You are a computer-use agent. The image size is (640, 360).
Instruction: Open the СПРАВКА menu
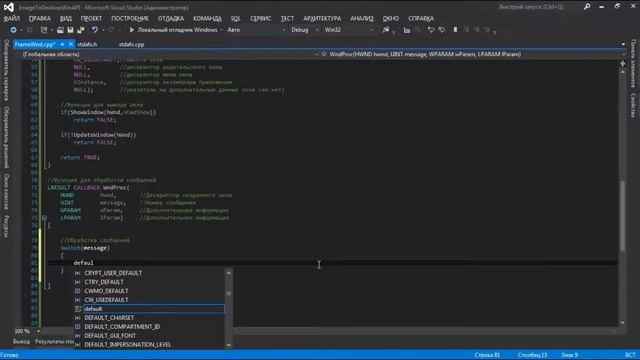421,18
